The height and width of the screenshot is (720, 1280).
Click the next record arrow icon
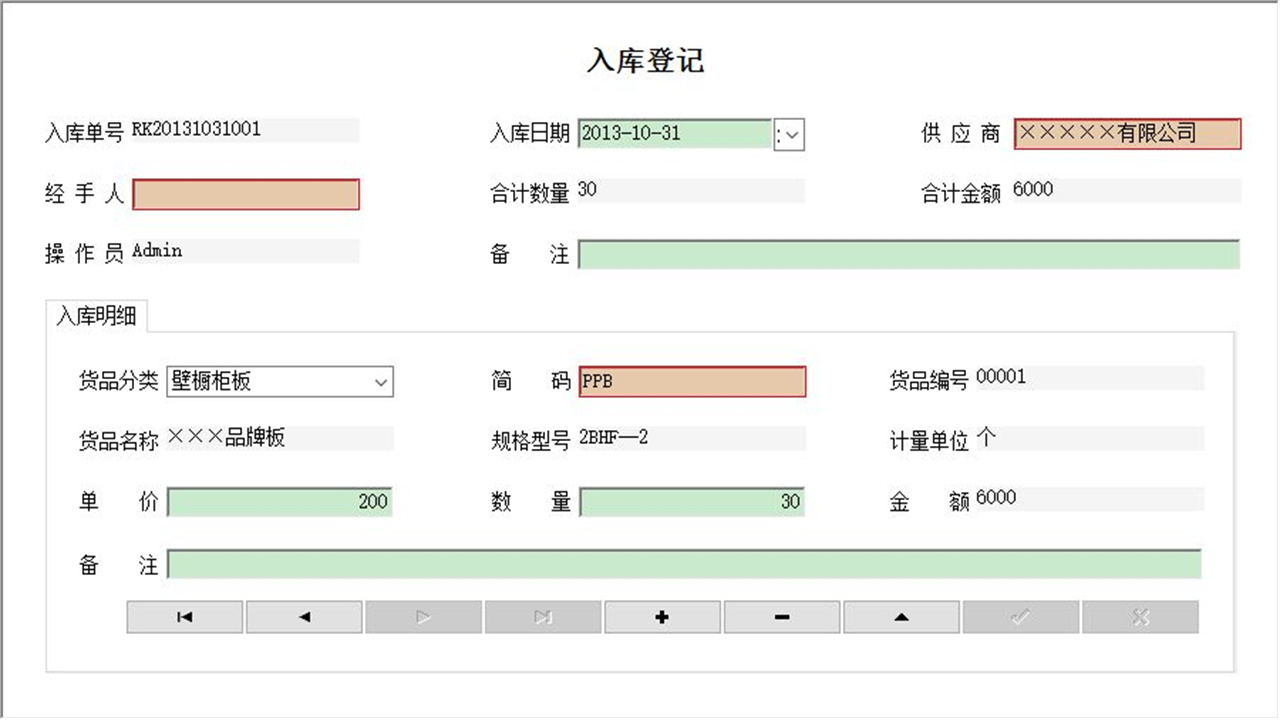pos(423,617)
